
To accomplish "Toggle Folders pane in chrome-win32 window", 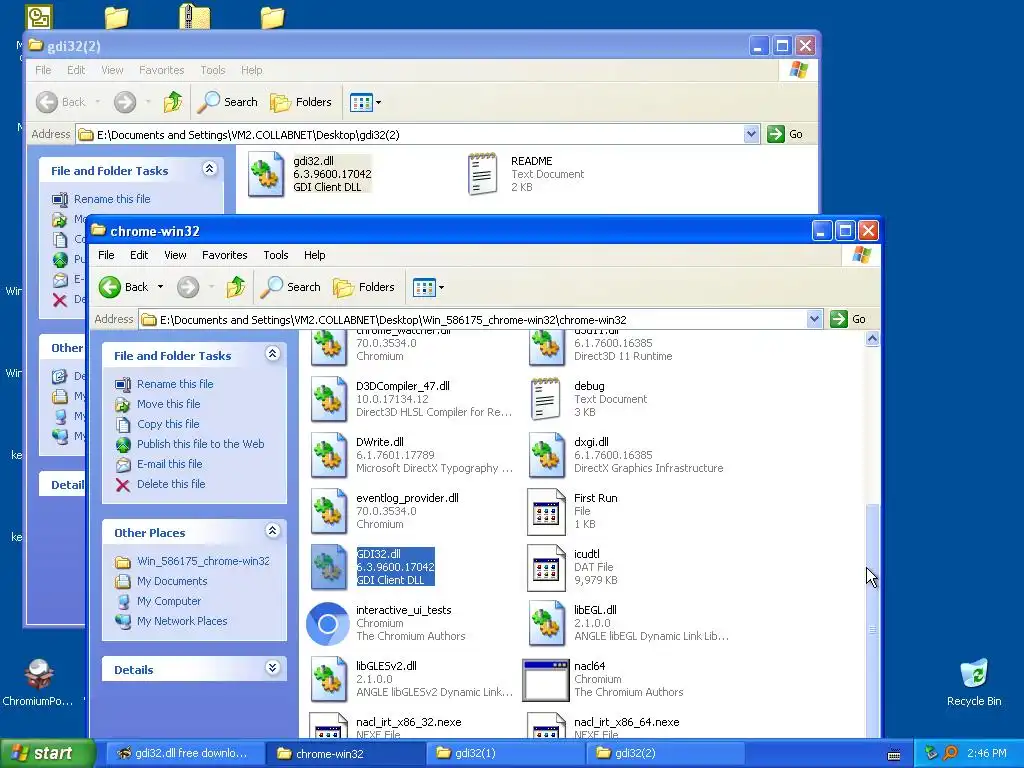I will coord(364,287).
